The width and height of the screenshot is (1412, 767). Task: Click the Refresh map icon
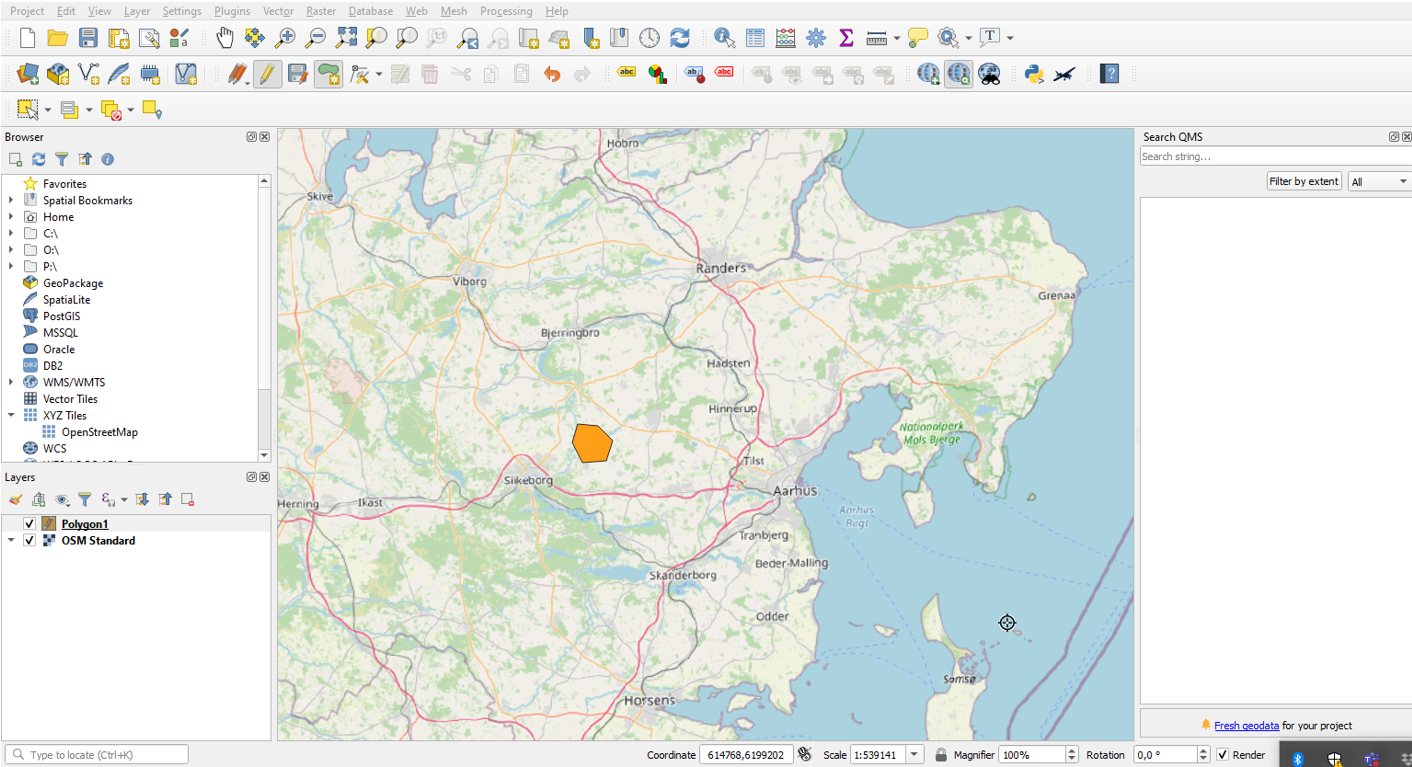(680, 38)
